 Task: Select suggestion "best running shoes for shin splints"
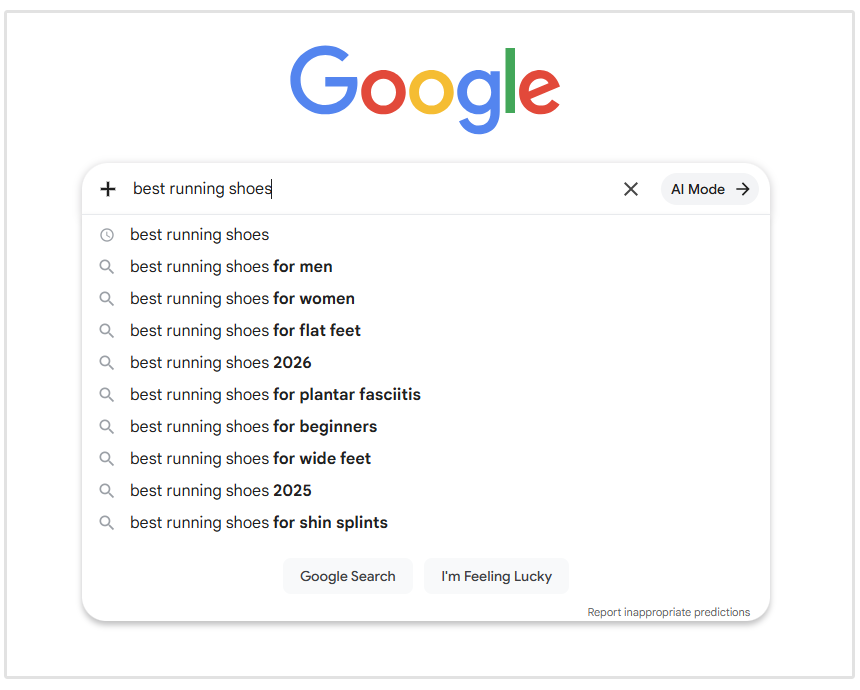click(258, 522)
